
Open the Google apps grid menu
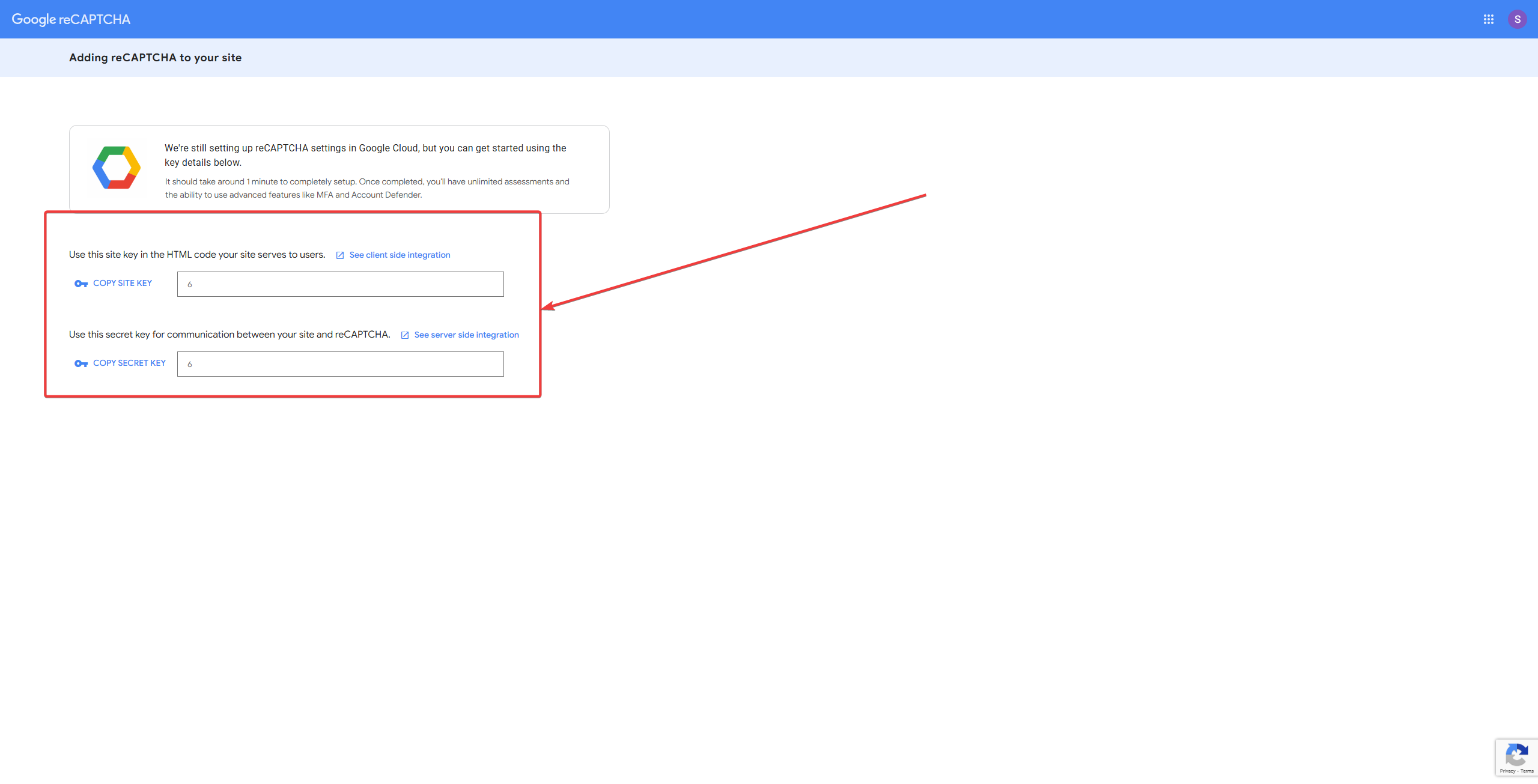pyautogui.click(x=1488, y=19)
